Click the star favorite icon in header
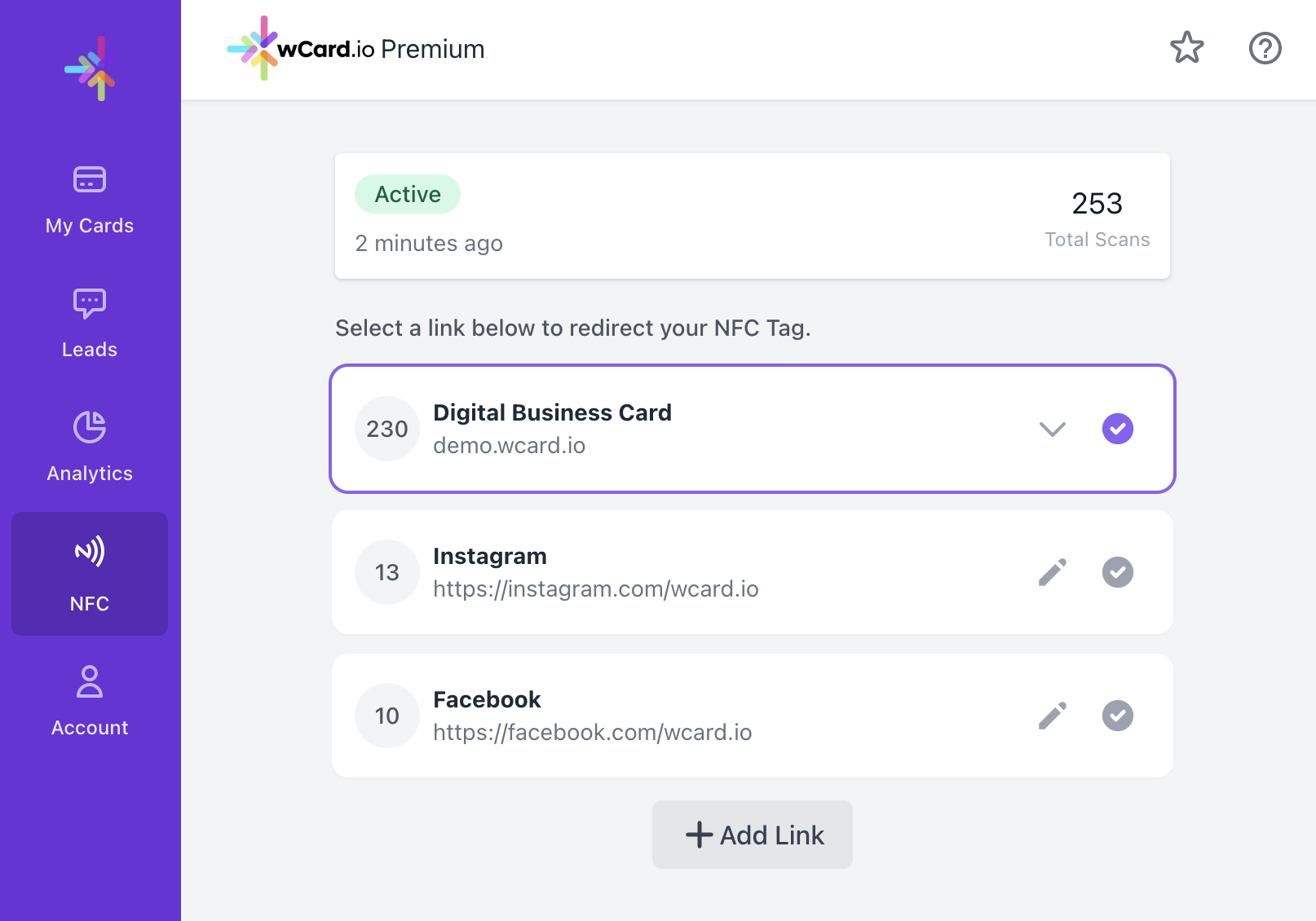 [1186, 48]
